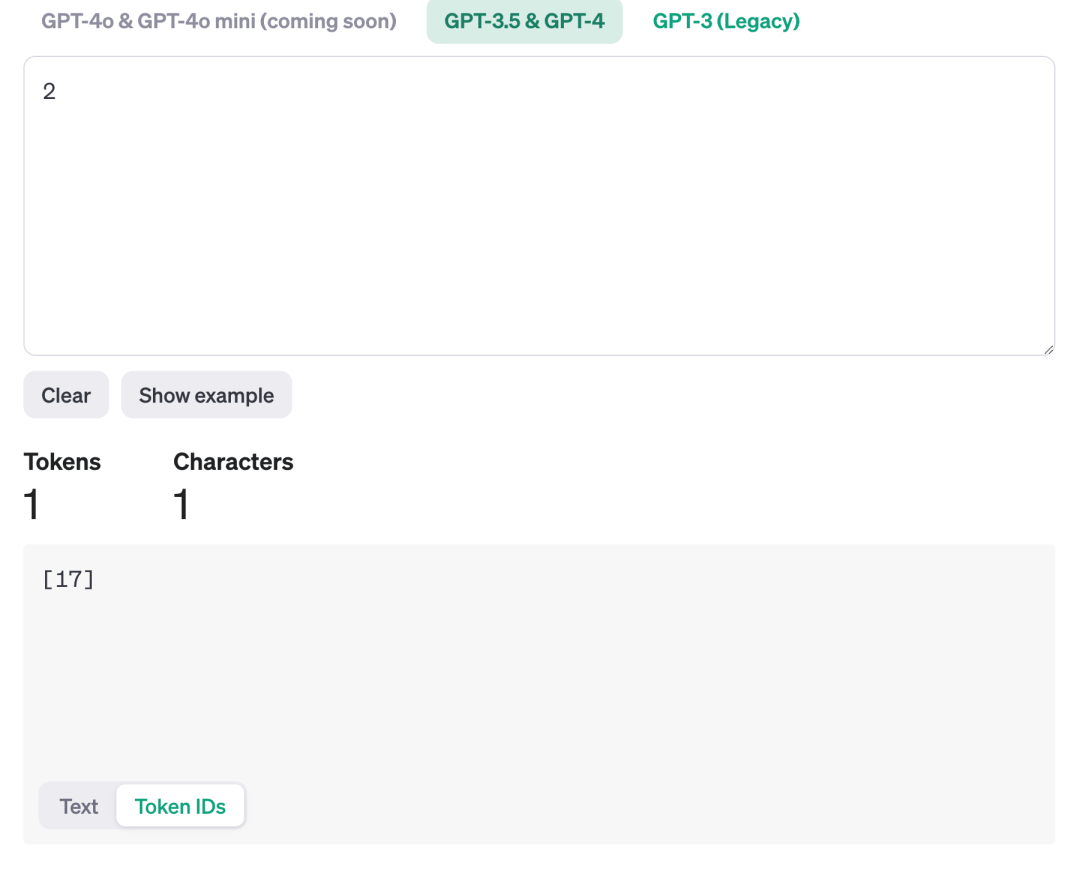Select the GPT-3.5 & GPT-4 tab
This screenshot has height=869, width=1080.
(524, 21)
